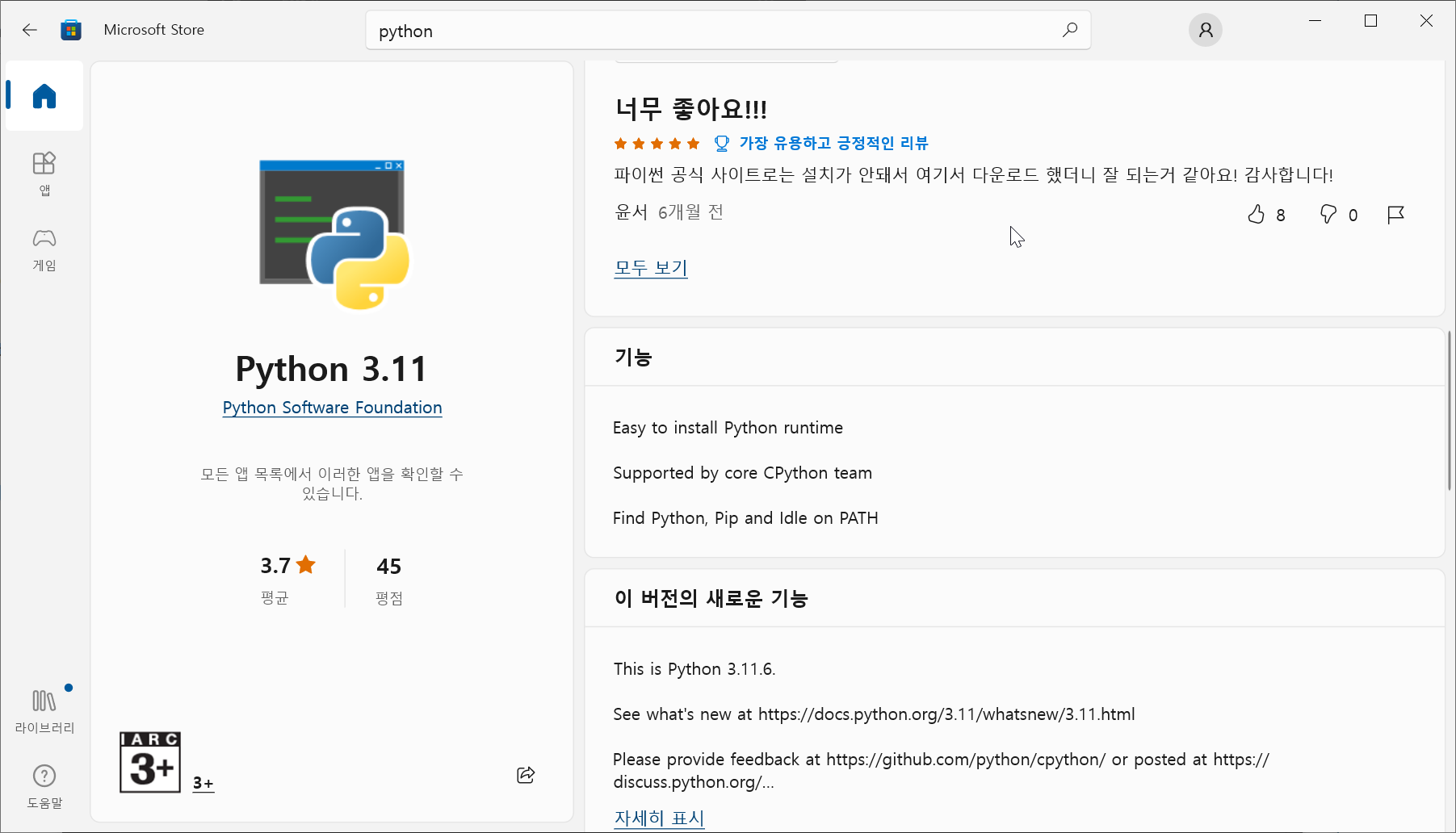Click the 가장 유용하고 긍정적인 리뷰 label
Viewport: 1456px width, 833px height.
pos(834,143)
